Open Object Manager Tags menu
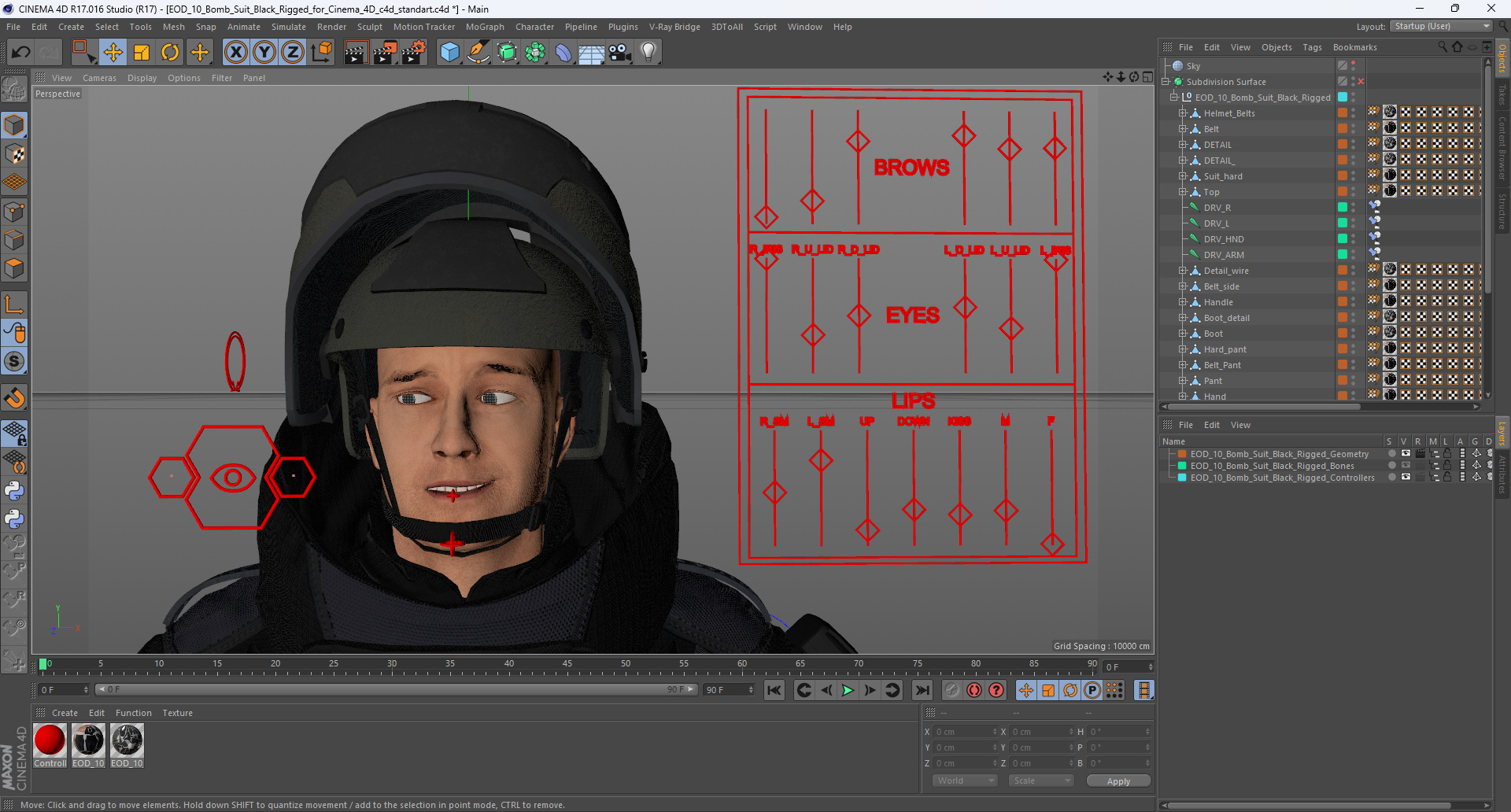Screen dimensions: 1511x812 coord(1312,47)
